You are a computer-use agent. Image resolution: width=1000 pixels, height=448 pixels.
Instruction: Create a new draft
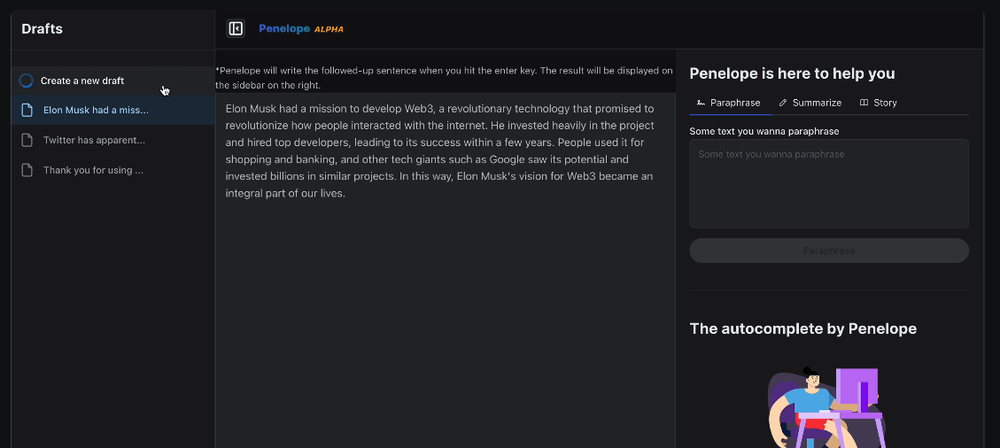[113, 80]
